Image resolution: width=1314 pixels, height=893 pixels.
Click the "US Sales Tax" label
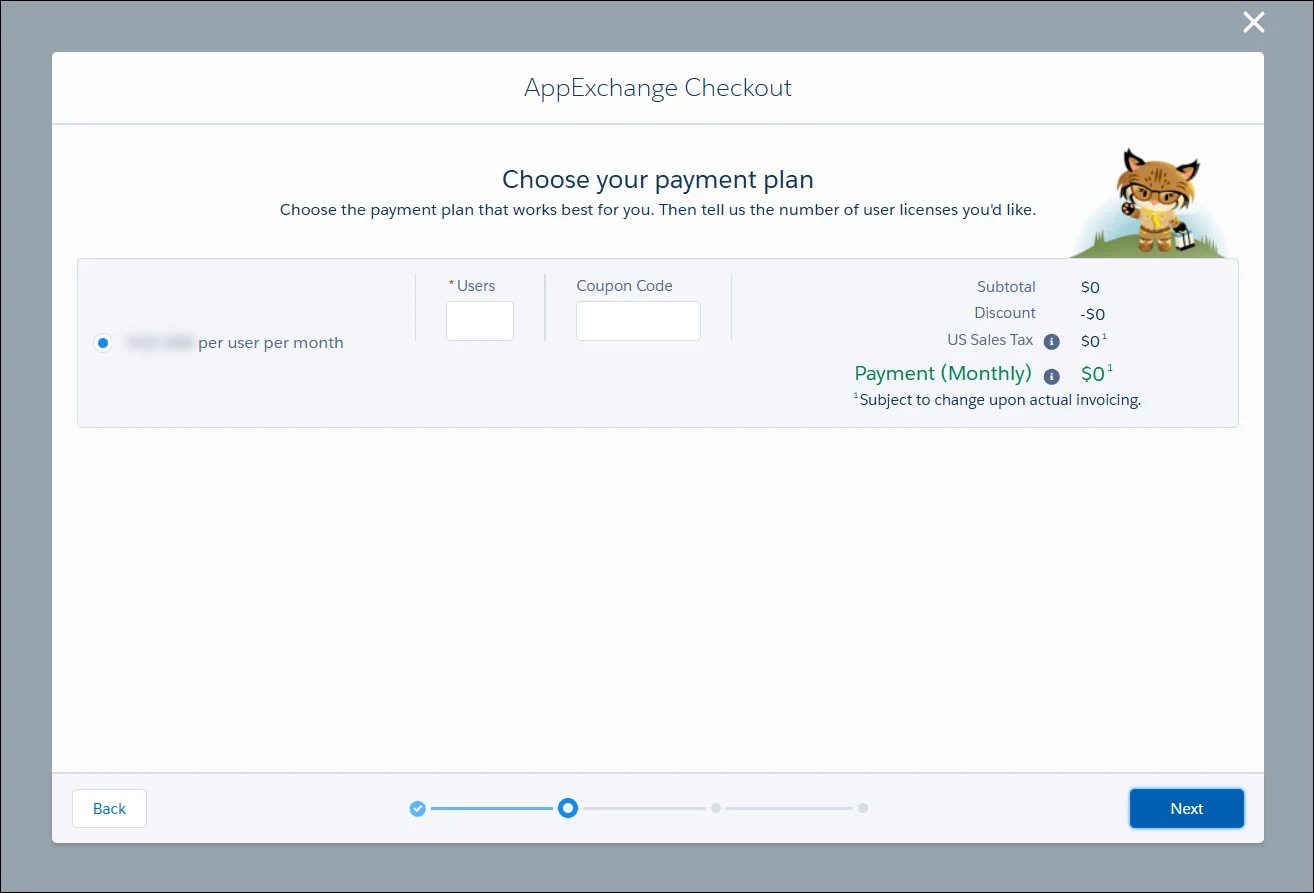pos(990,340)
